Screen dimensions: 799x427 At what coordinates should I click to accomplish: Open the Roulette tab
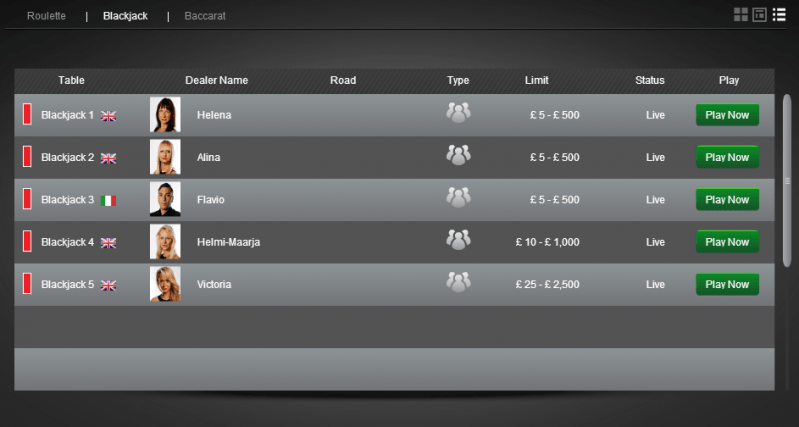[x=46, y=16]
